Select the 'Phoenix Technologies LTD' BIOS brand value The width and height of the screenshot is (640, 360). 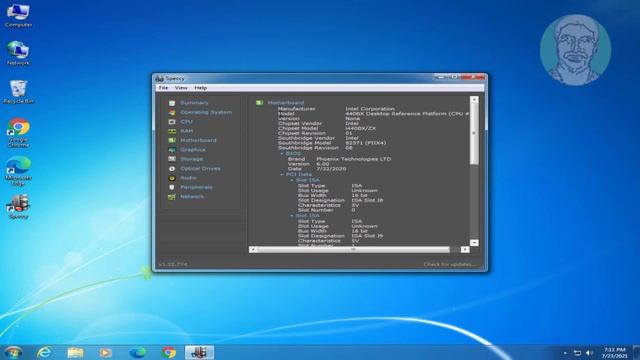click(x=353, y=159)
